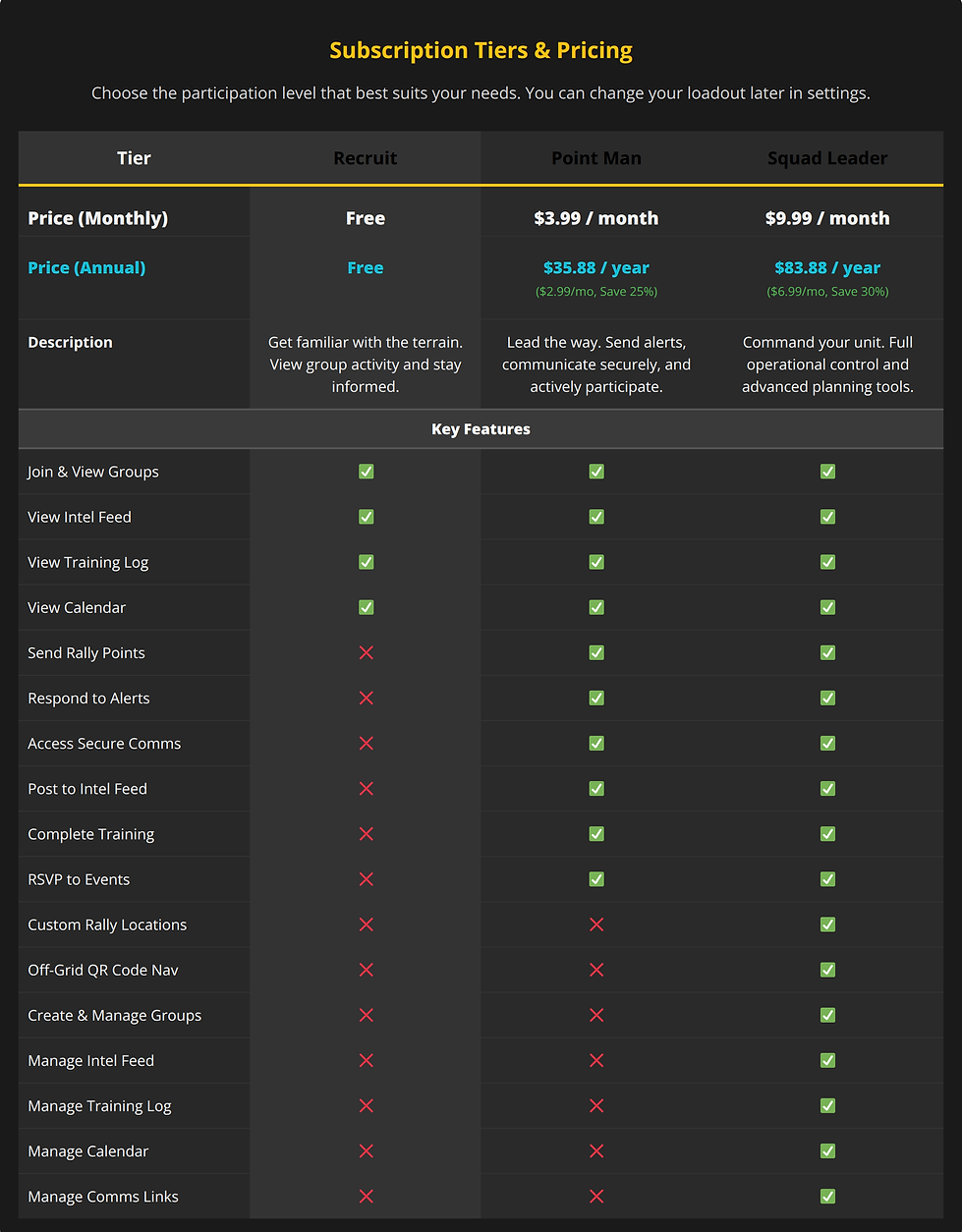Click the red X under Recruit Send Rally Points
The width and height of the screenshot is (962, 1232).
366,652
